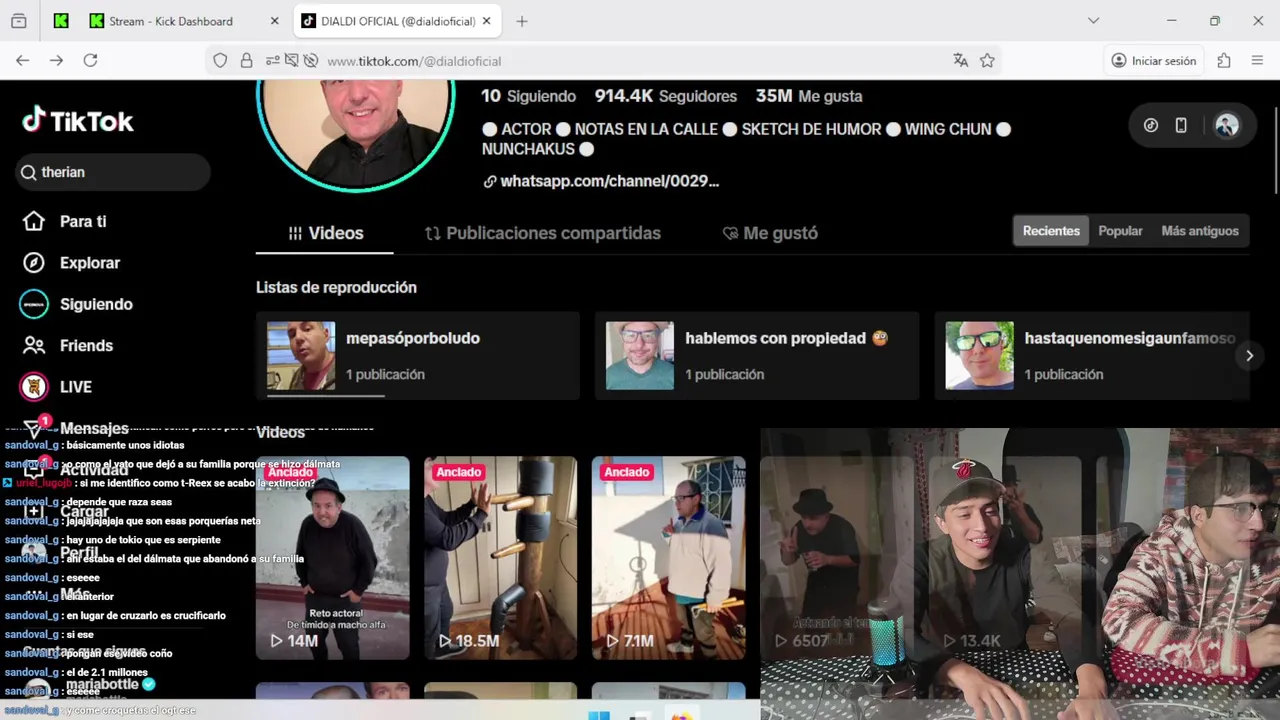The width and height of the screenshot is (1280, 720).
Task: Click the tab overview icon at far left
Action: point(19,21)
